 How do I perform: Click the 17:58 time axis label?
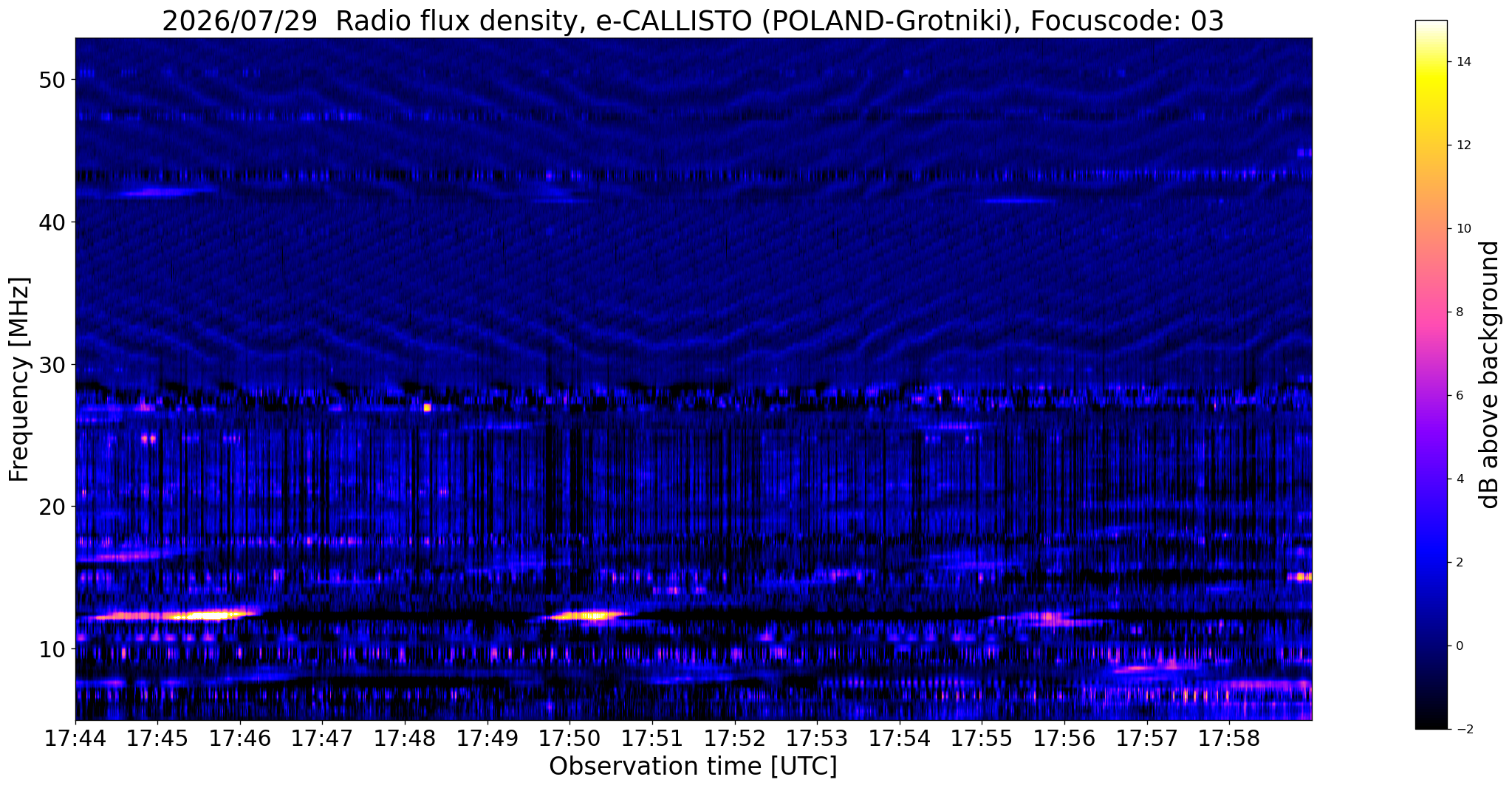pos(1229,738)
